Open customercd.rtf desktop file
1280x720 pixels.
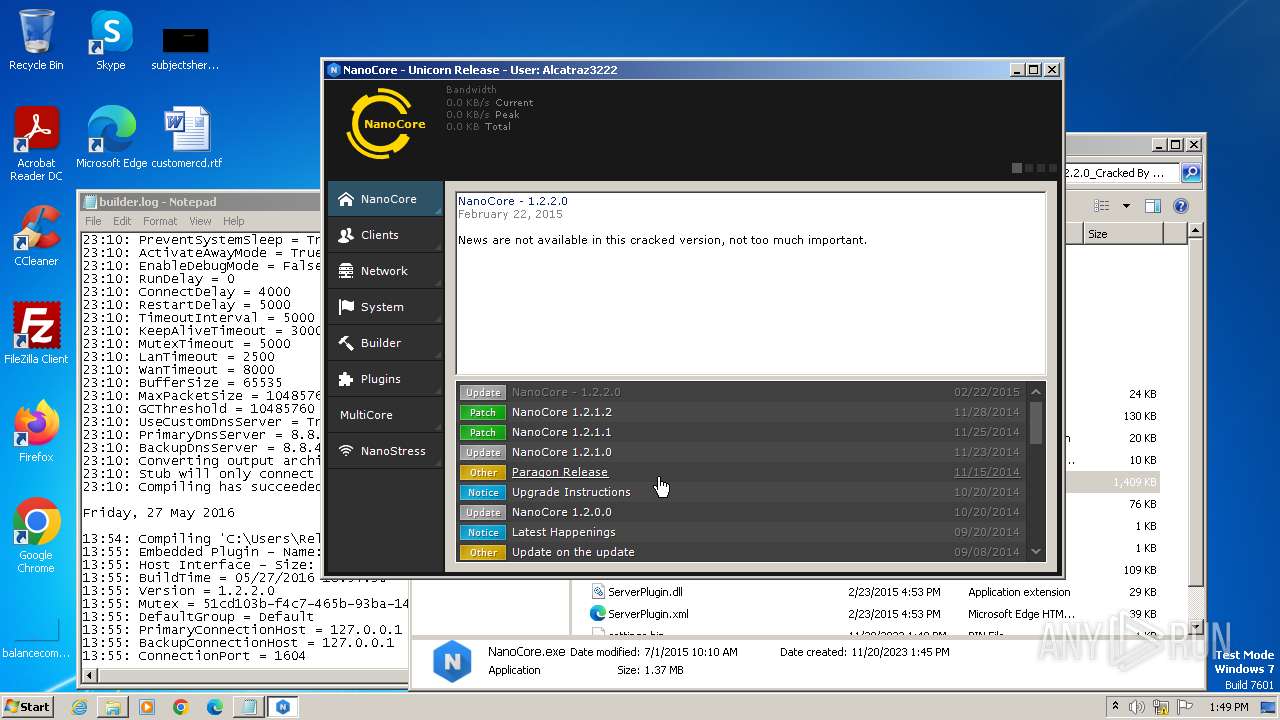pyautogui.click(x=187, y=138)
